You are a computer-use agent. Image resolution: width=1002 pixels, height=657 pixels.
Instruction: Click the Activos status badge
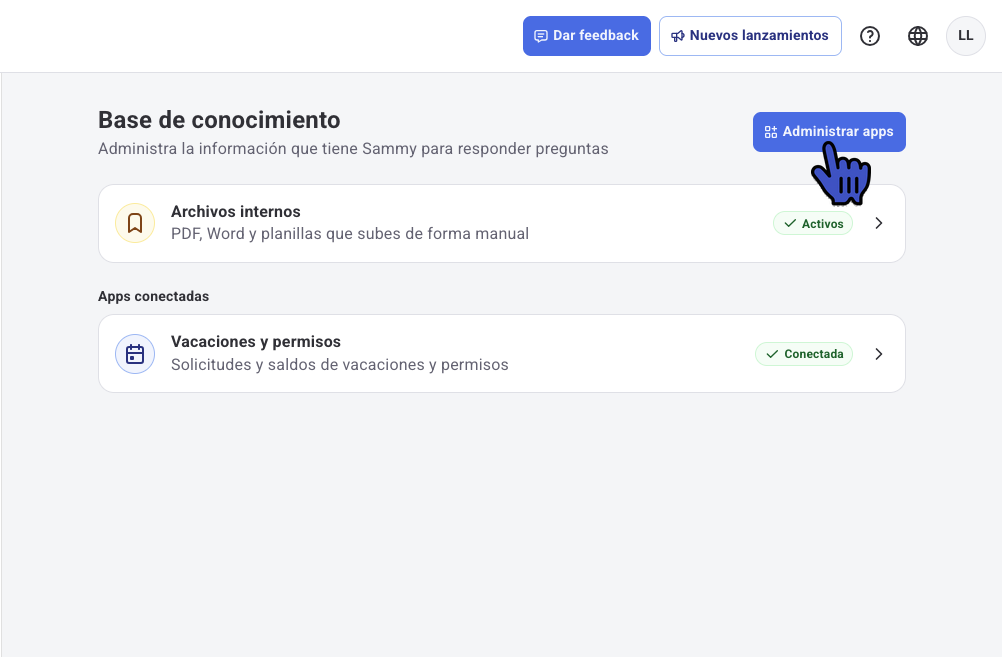[x=813, y=223]
